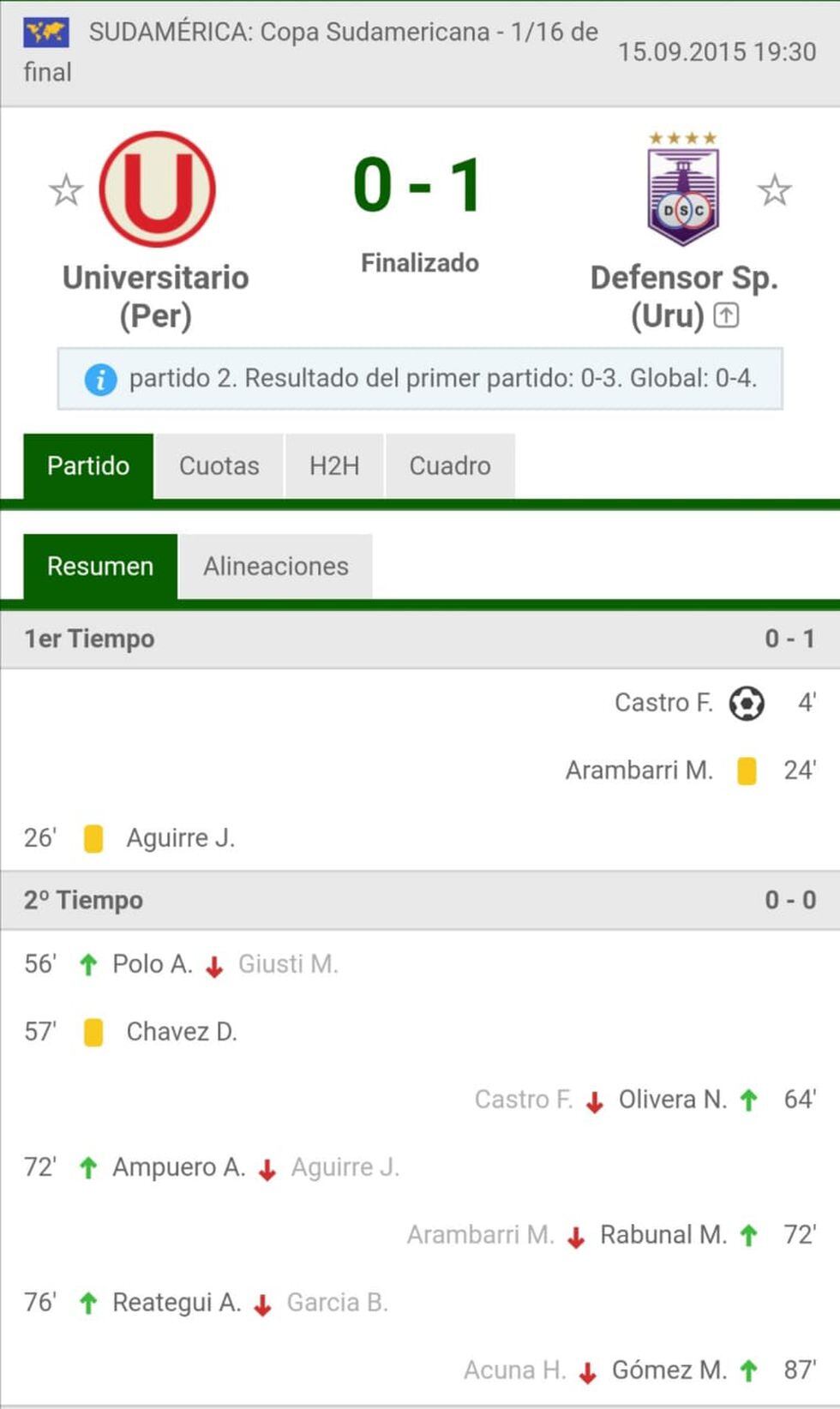Screen dimensions: 840x1409
Task: Open the Universitario (Per) team name link
Action: point(155,296)
